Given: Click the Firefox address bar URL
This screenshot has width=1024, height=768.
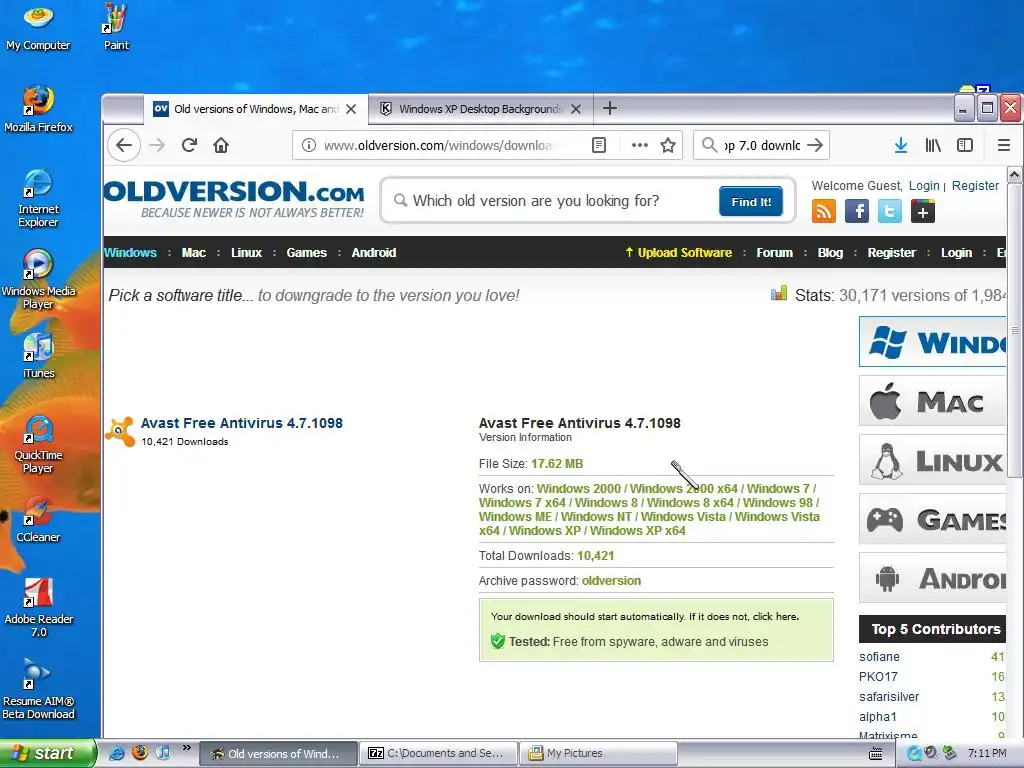Looking at the screenshot, I should (x=438, y=145).
